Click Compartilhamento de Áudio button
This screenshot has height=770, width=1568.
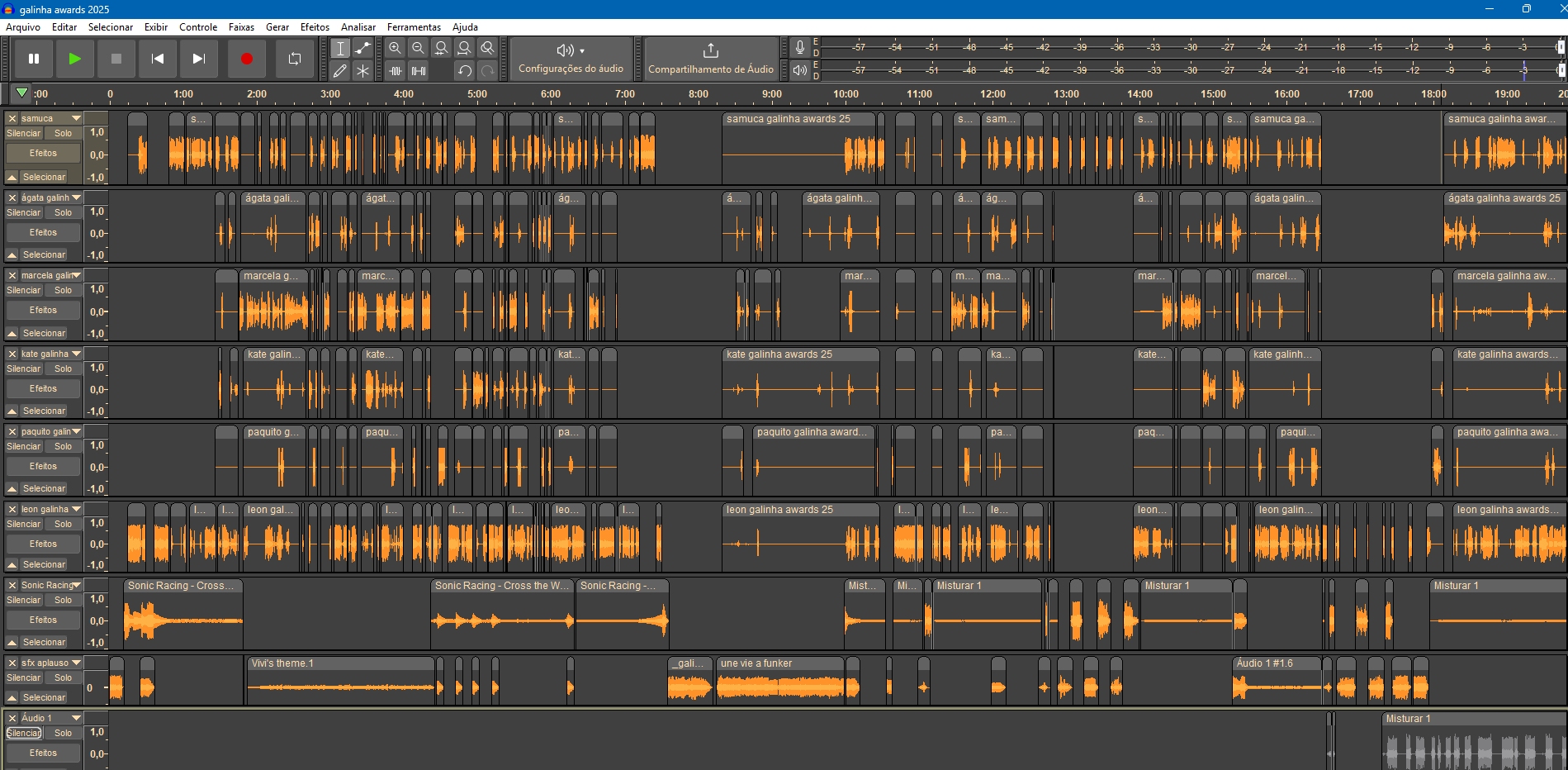[710, 59]
